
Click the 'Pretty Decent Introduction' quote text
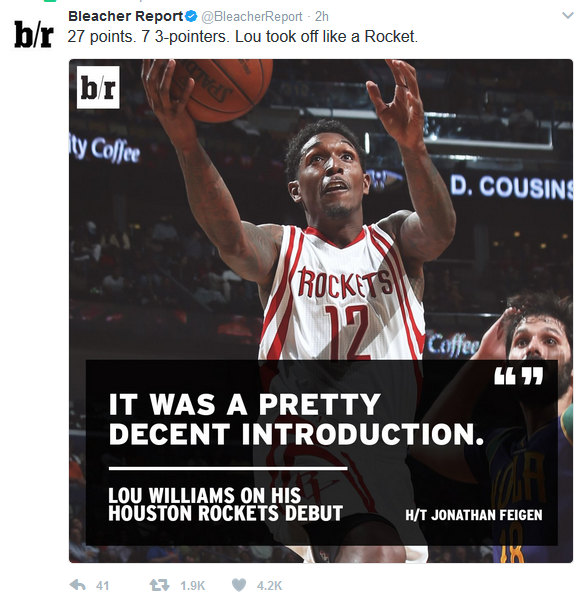pyautogui.click(x=296, y=419)
